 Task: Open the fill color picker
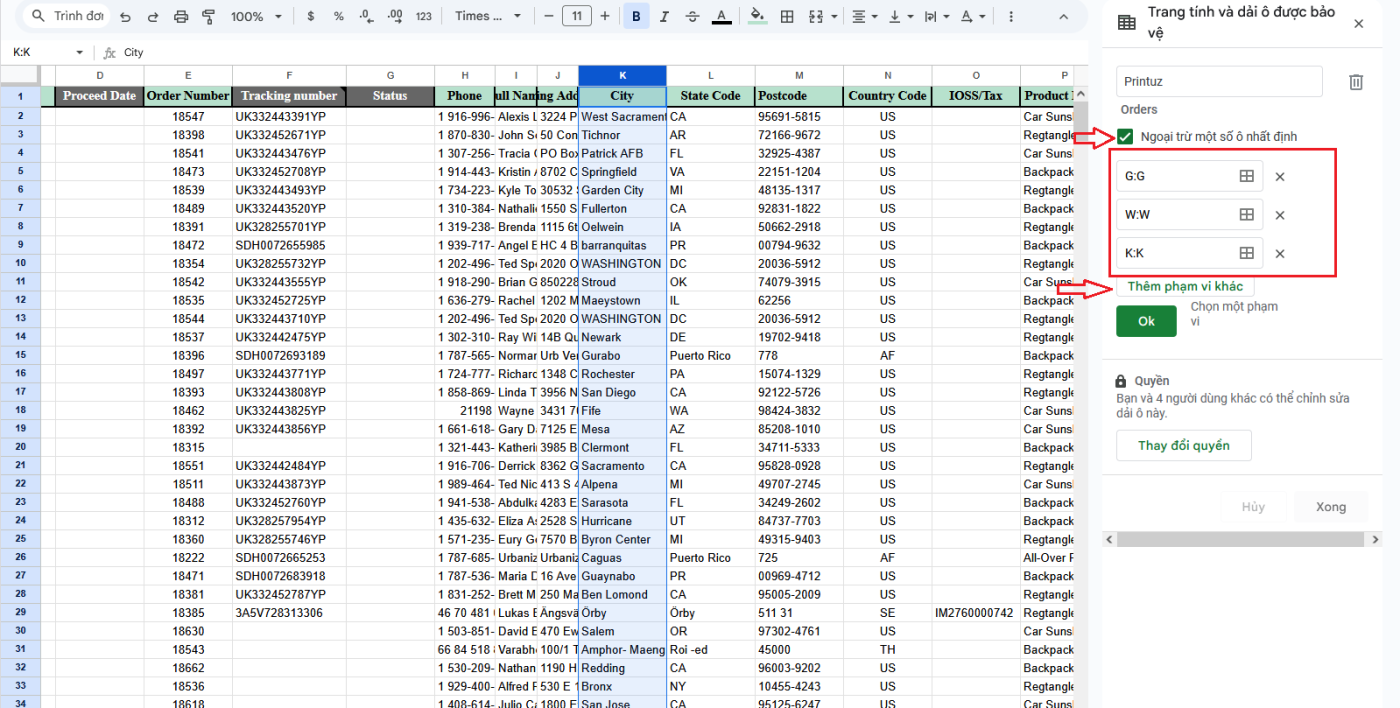pyautogui.click(x=757, y=17)
